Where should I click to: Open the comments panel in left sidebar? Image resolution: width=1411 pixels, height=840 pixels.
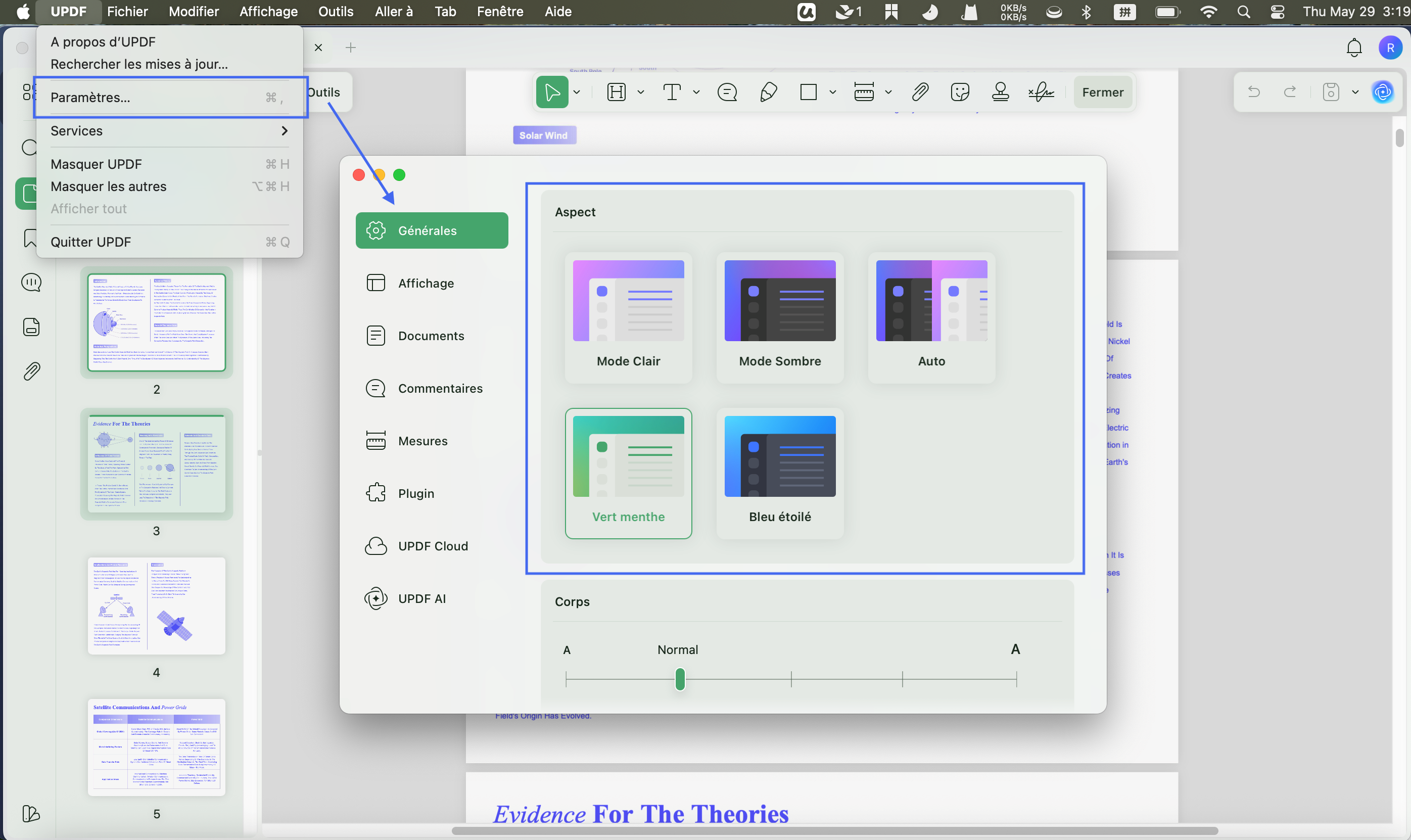(31, 283)
